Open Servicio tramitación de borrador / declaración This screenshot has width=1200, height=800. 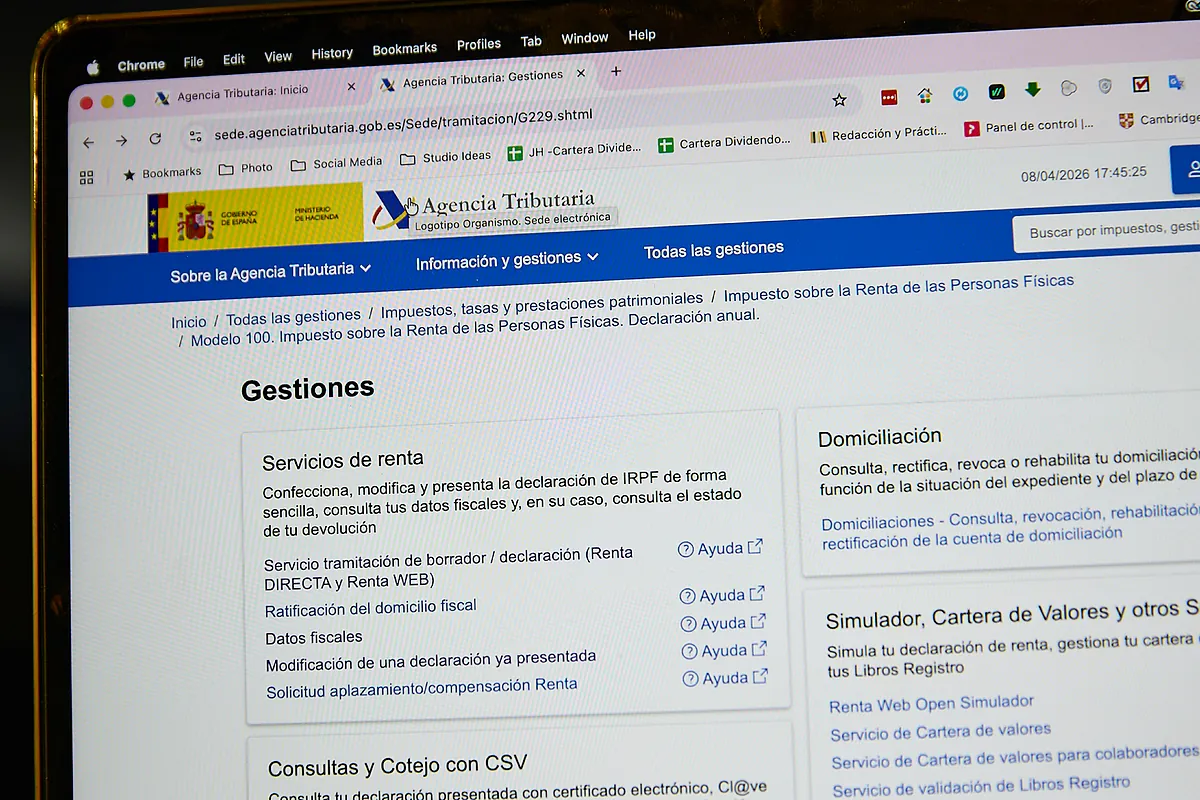(x=449, y=566)
